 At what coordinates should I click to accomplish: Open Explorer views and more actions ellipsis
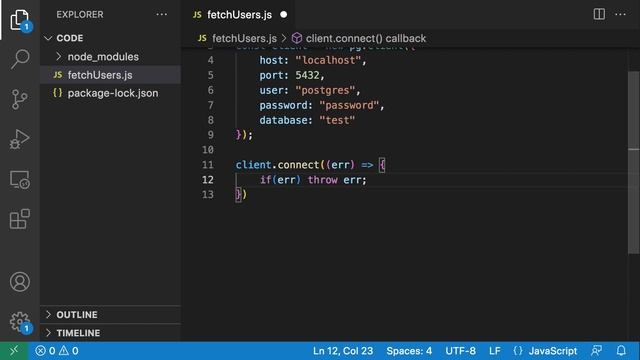click(x=162, y=14)
